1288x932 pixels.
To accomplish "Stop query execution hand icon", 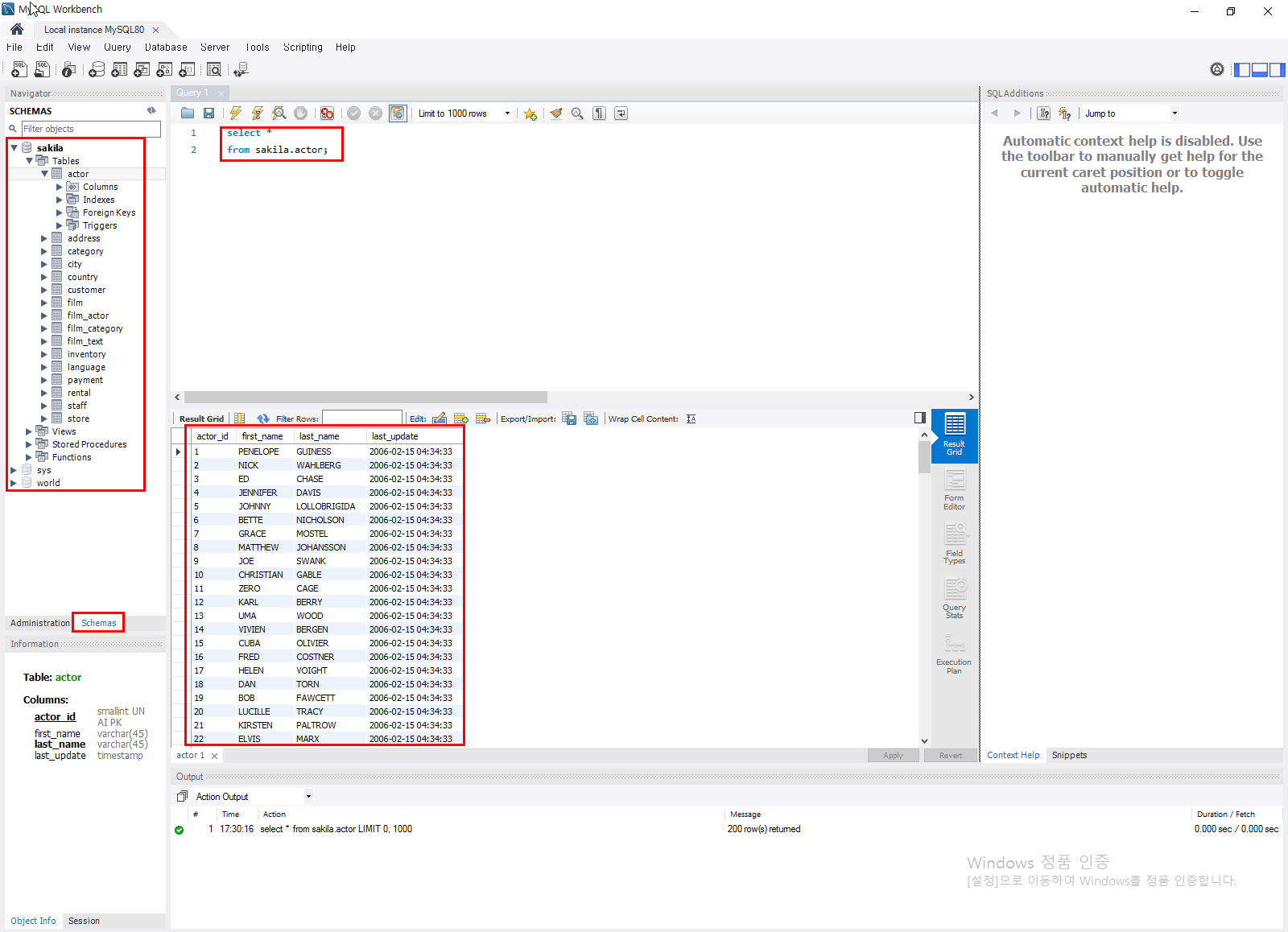I will pyautogui.click(x=300, y=113).
